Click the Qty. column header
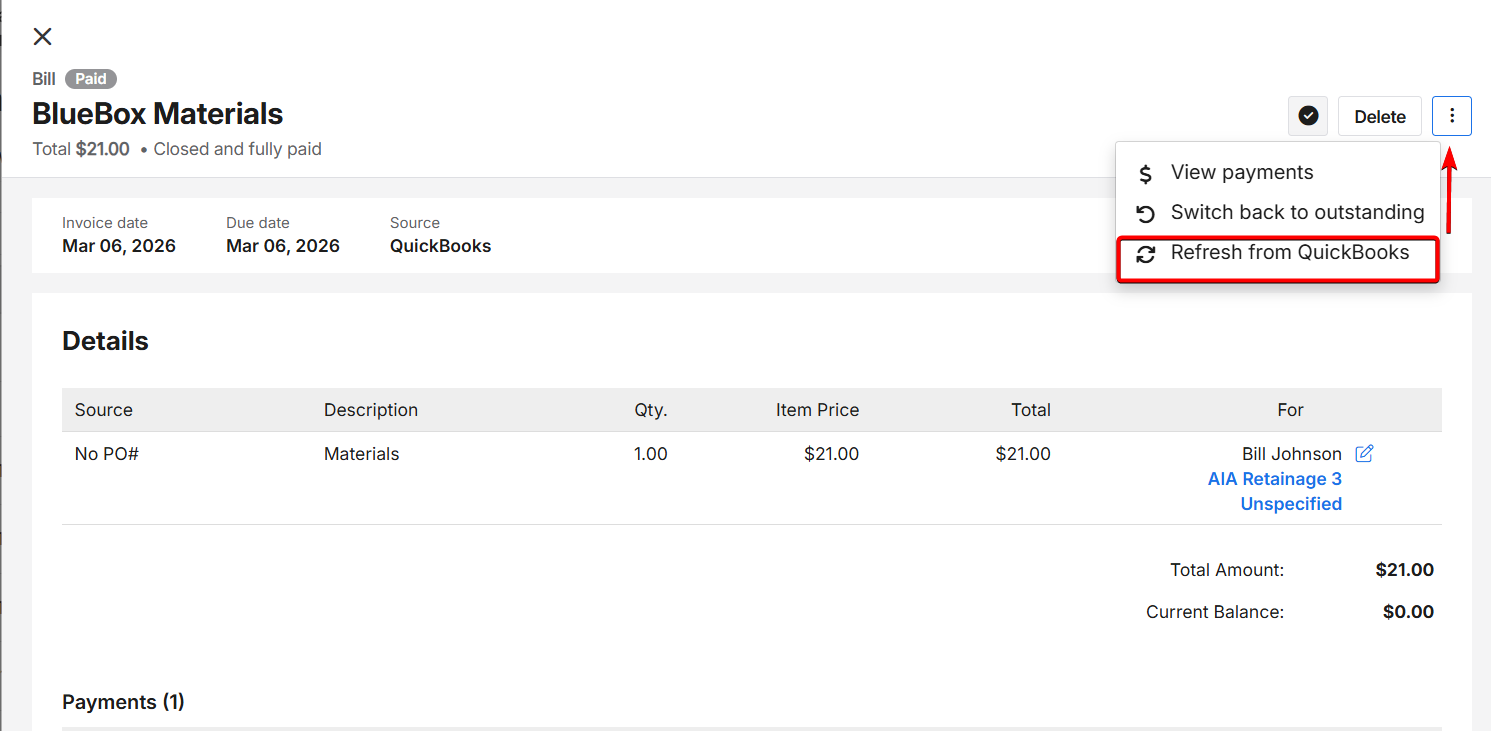 (650, 410)
